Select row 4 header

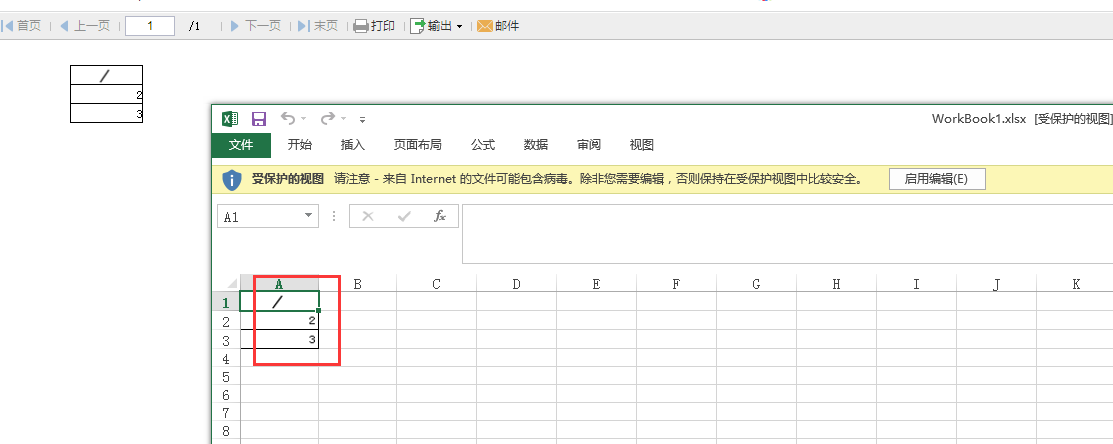[x=226, y=358]
